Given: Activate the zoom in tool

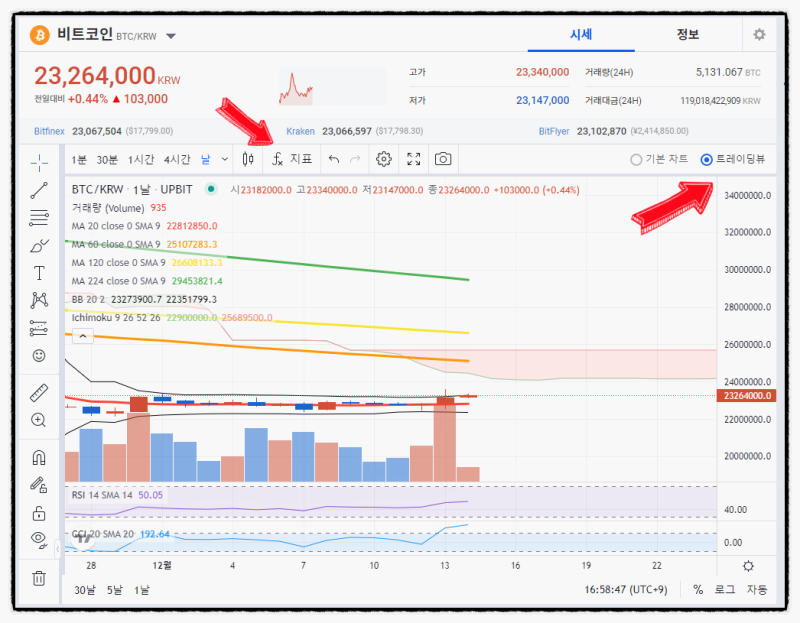Looking at the screenshot, I should (x=39, y=420).
